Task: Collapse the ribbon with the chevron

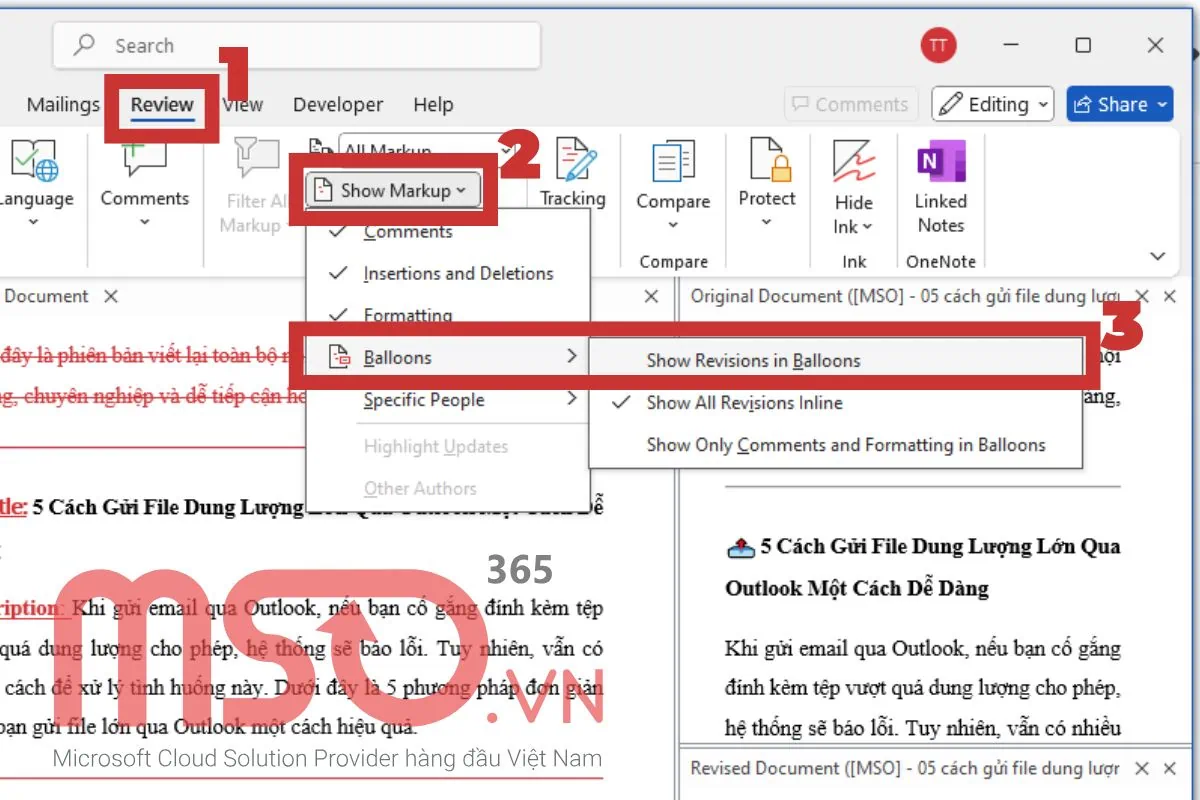Action: coord(1157,256)
